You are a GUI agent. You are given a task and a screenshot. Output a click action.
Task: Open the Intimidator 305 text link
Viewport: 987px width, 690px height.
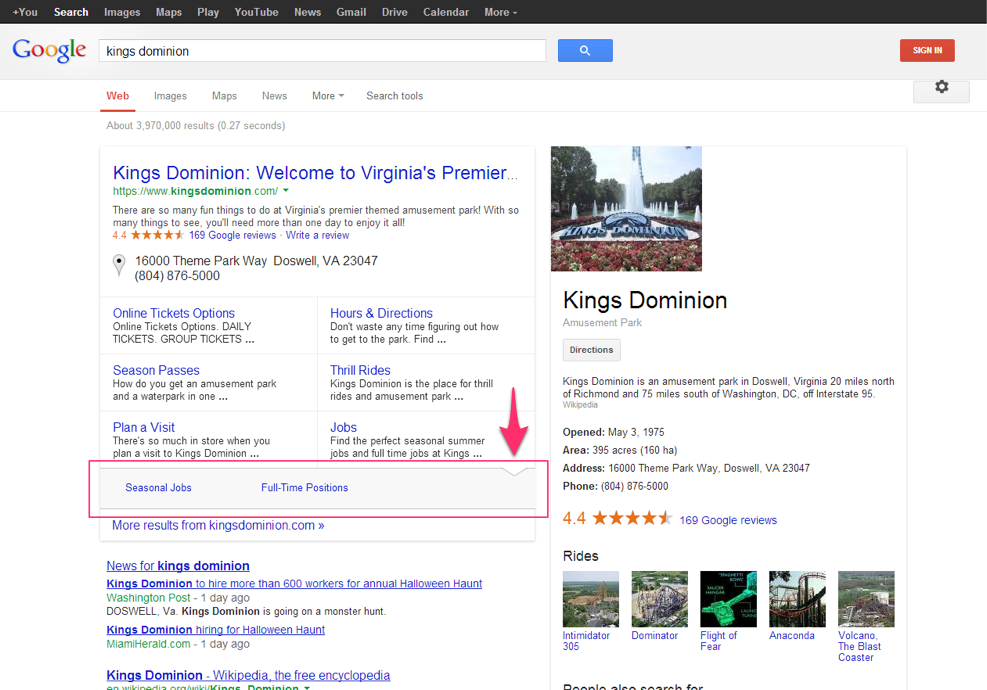pos(586,641)
